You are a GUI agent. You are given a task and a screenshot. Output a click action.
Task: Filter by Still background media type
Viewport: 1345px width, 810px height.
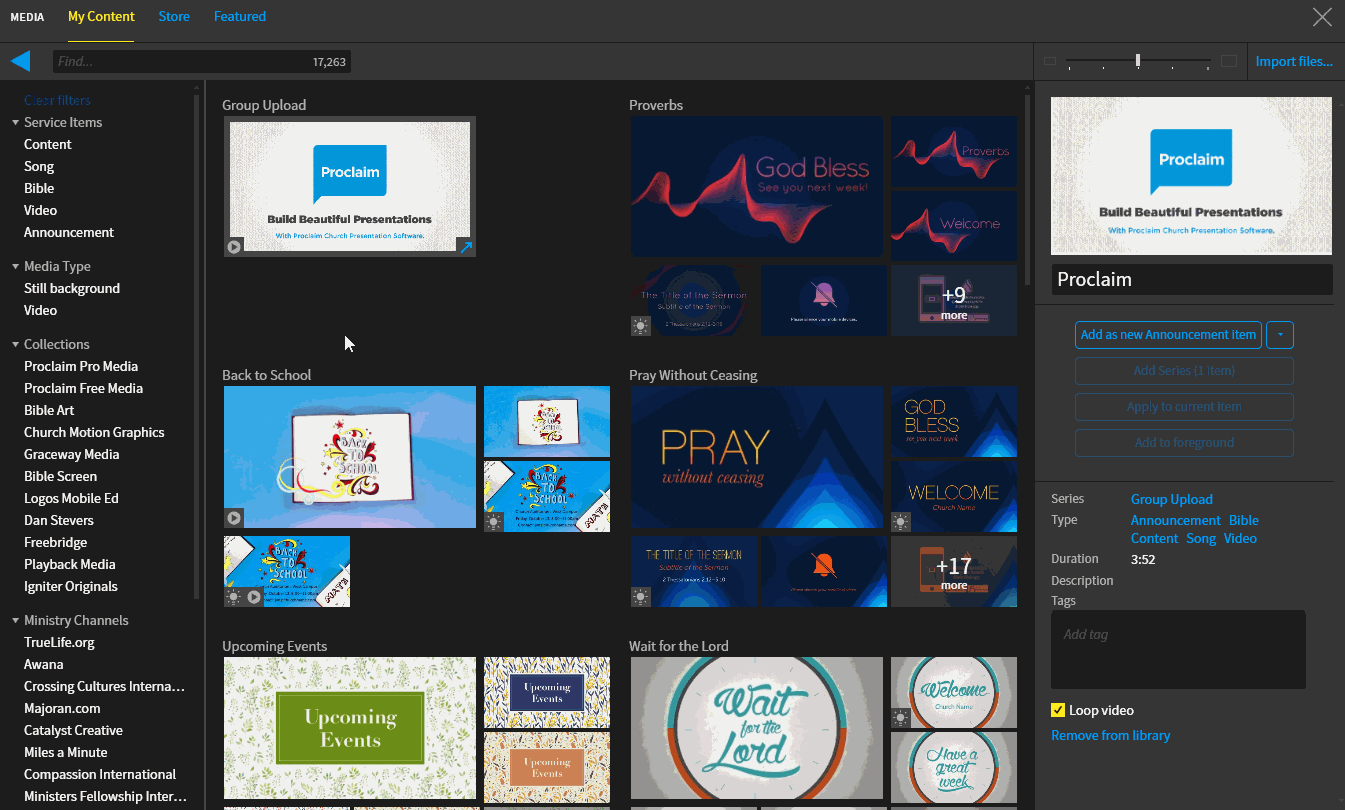tap(72, 288)
